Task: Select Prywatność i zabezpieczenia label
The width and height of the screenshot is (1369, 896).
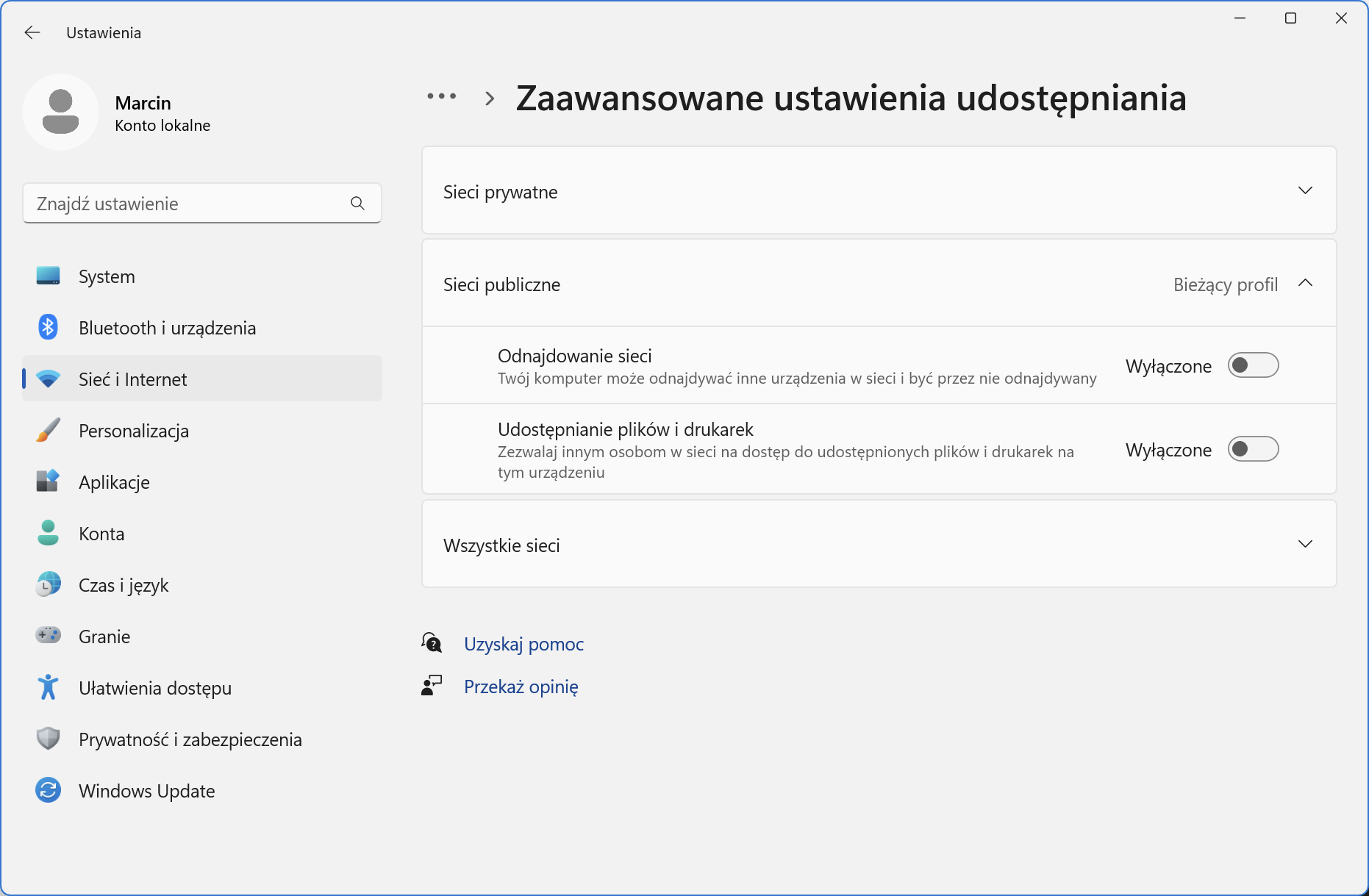Action: point(190,739)
